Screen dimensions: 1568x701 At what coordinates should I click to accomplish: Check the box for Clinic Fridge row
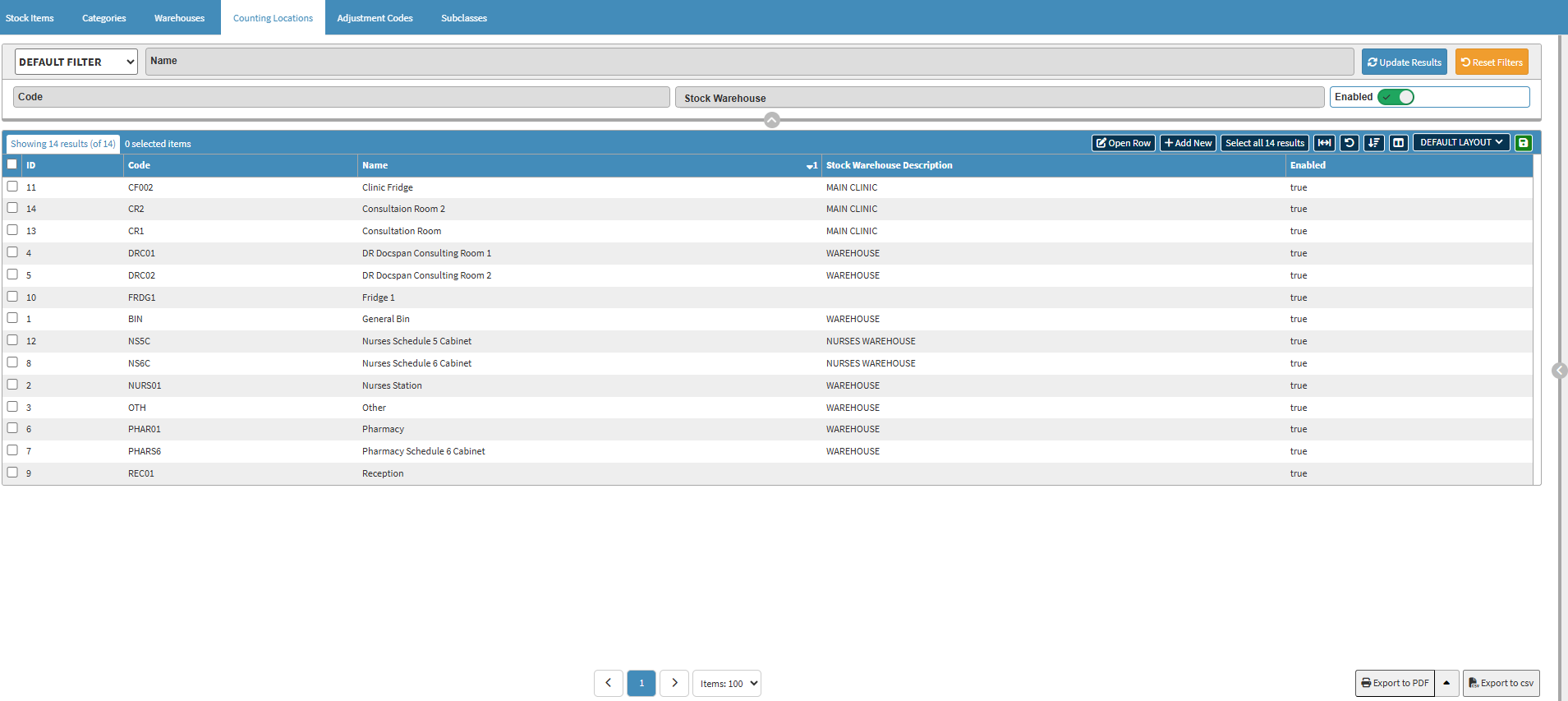[x=12, y=187]
